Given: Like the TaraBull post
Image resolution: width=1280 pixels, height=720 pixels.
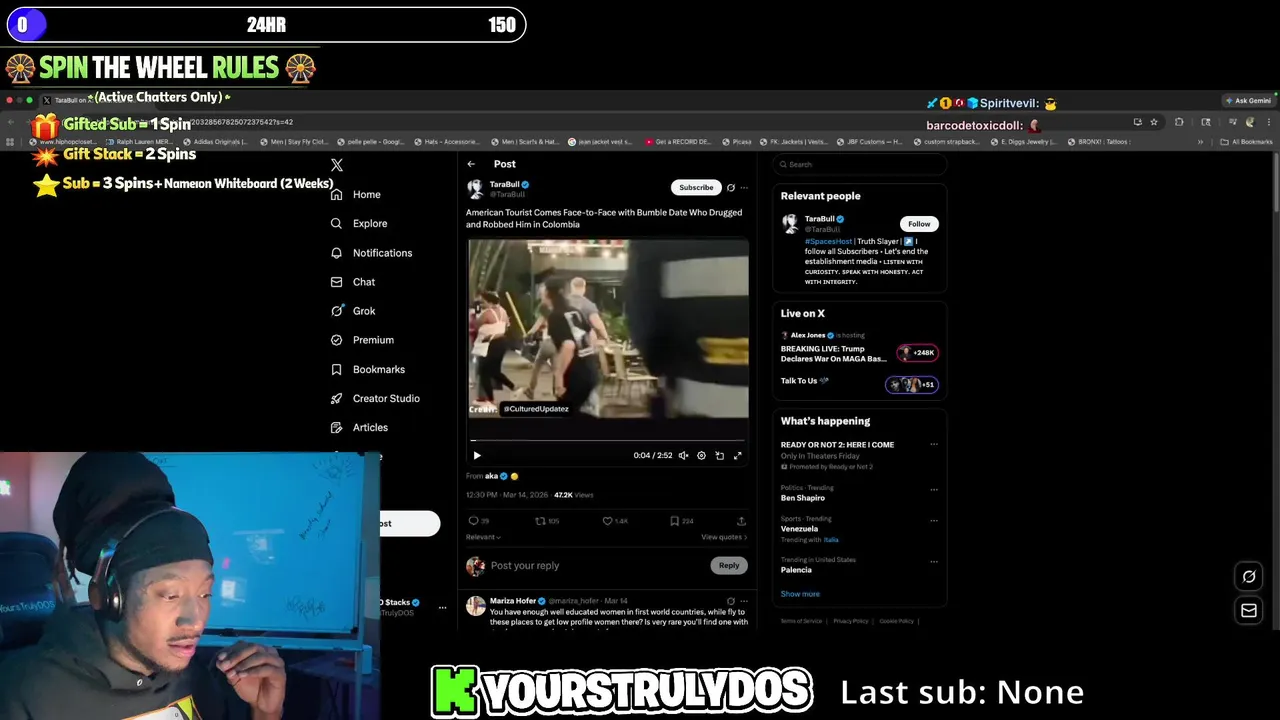Looking at the screenshot, I should tap(607, 521).
